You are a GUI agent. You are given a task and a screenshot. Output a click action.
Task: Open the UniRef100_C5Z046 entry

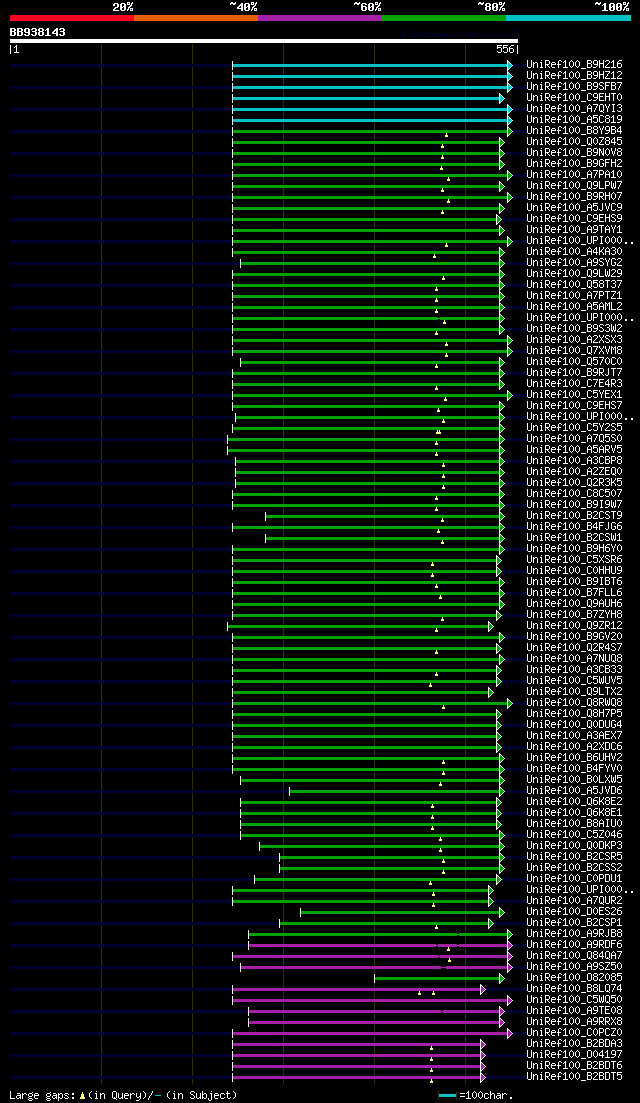tap(574, 834)
